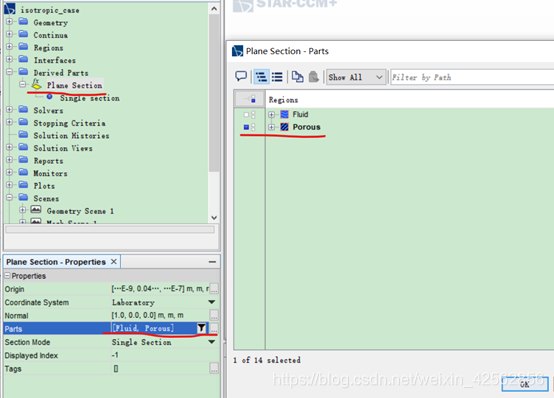Image resolution: width=554 pixels, height=398 pixels.
Task: Click the Porous region icon
Action: [x=284, y=127]
